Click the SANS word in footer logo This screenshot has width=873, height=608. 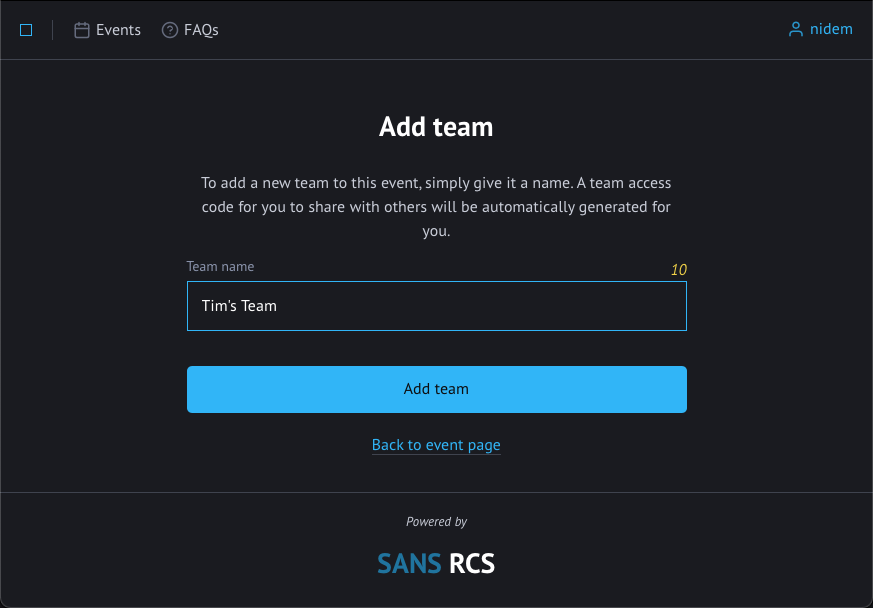pyautogui.click(x=409, y=564)
